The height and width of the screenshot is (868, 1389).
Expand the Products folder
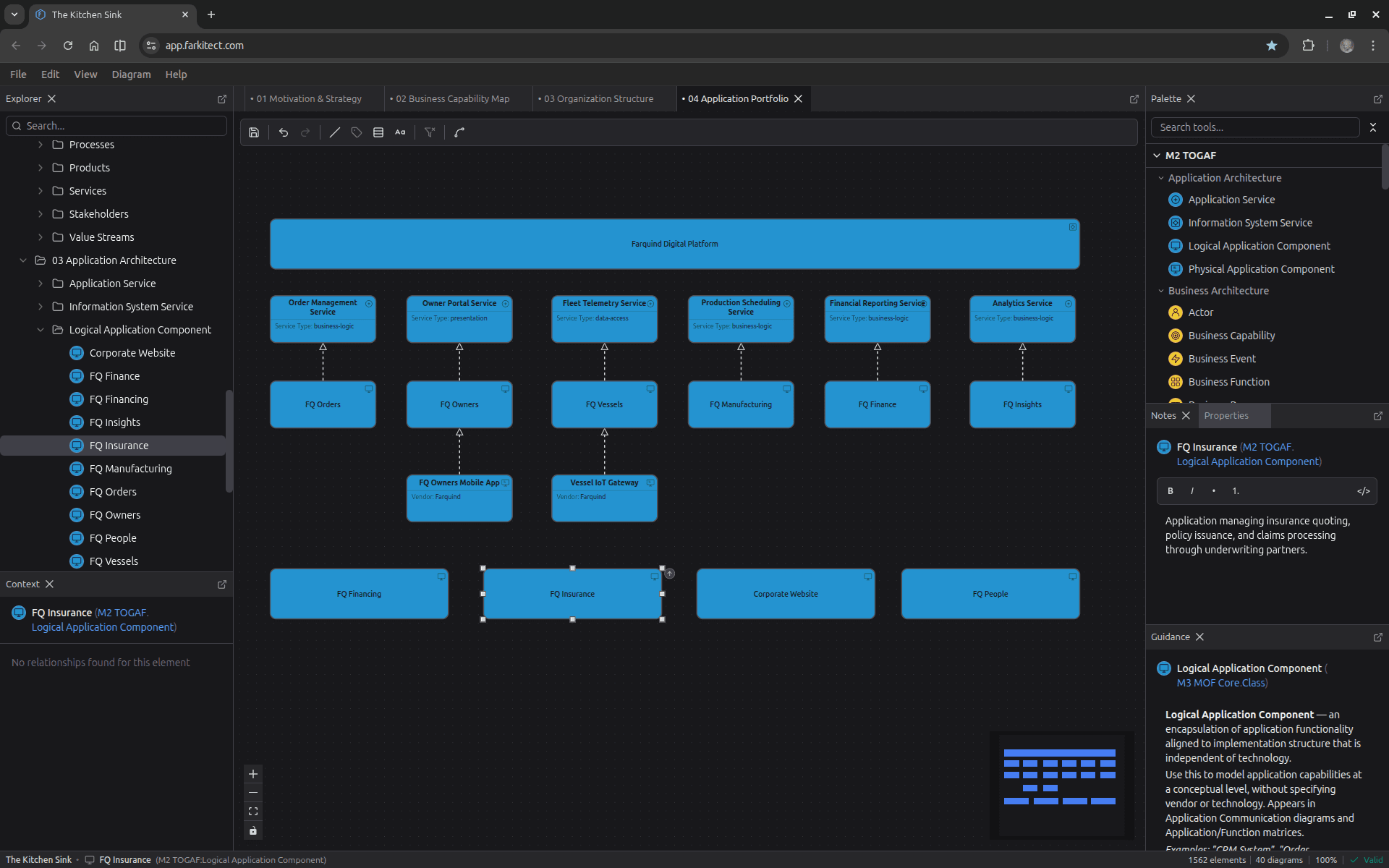pyautogui.click(x=41, y=168)
